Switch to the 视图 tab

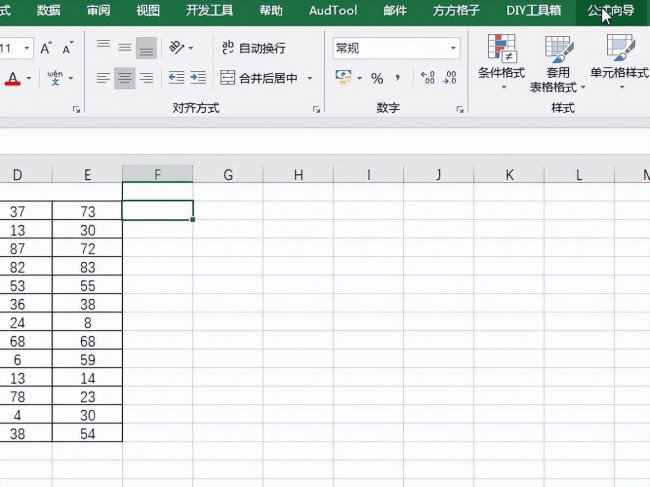(148, 10)
